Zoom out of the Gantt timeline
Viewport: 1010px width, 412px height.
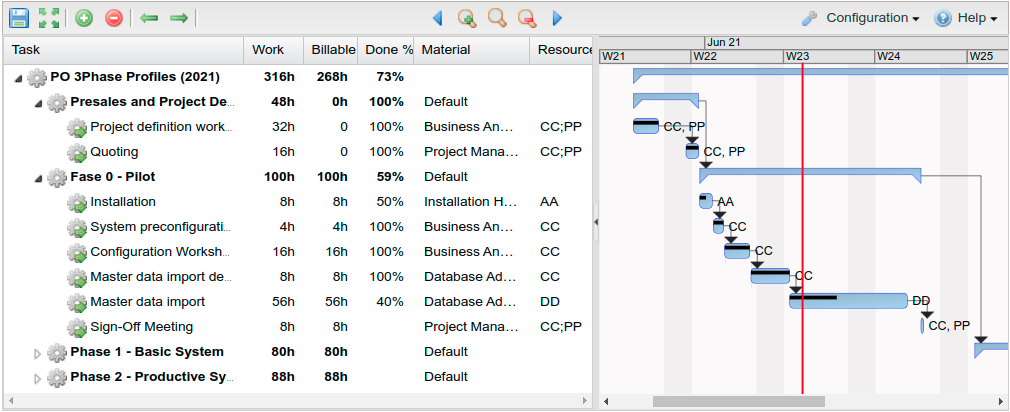[526, 18]
